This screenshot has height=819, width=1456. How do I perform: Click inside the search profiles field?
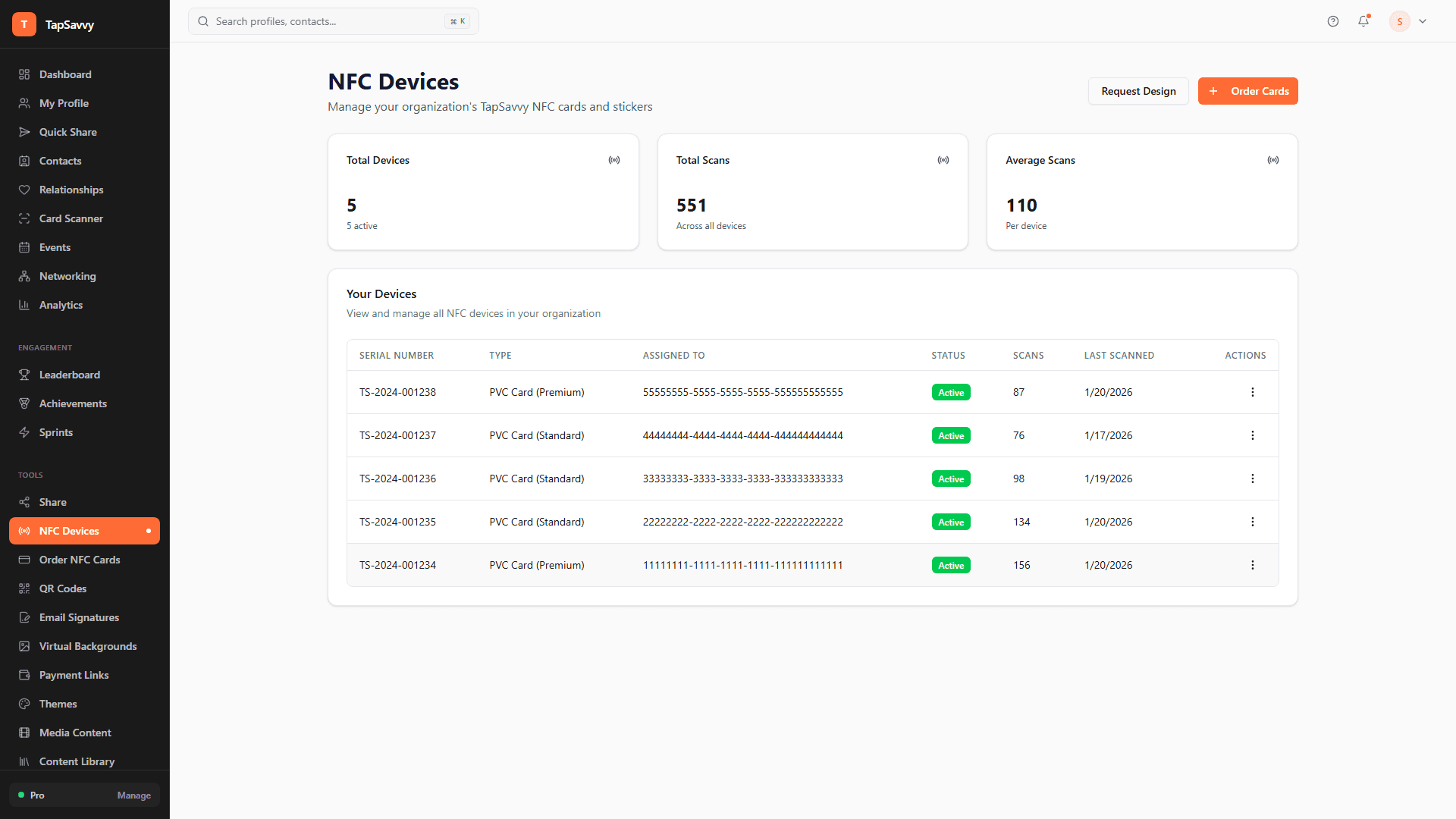(318, 21)
